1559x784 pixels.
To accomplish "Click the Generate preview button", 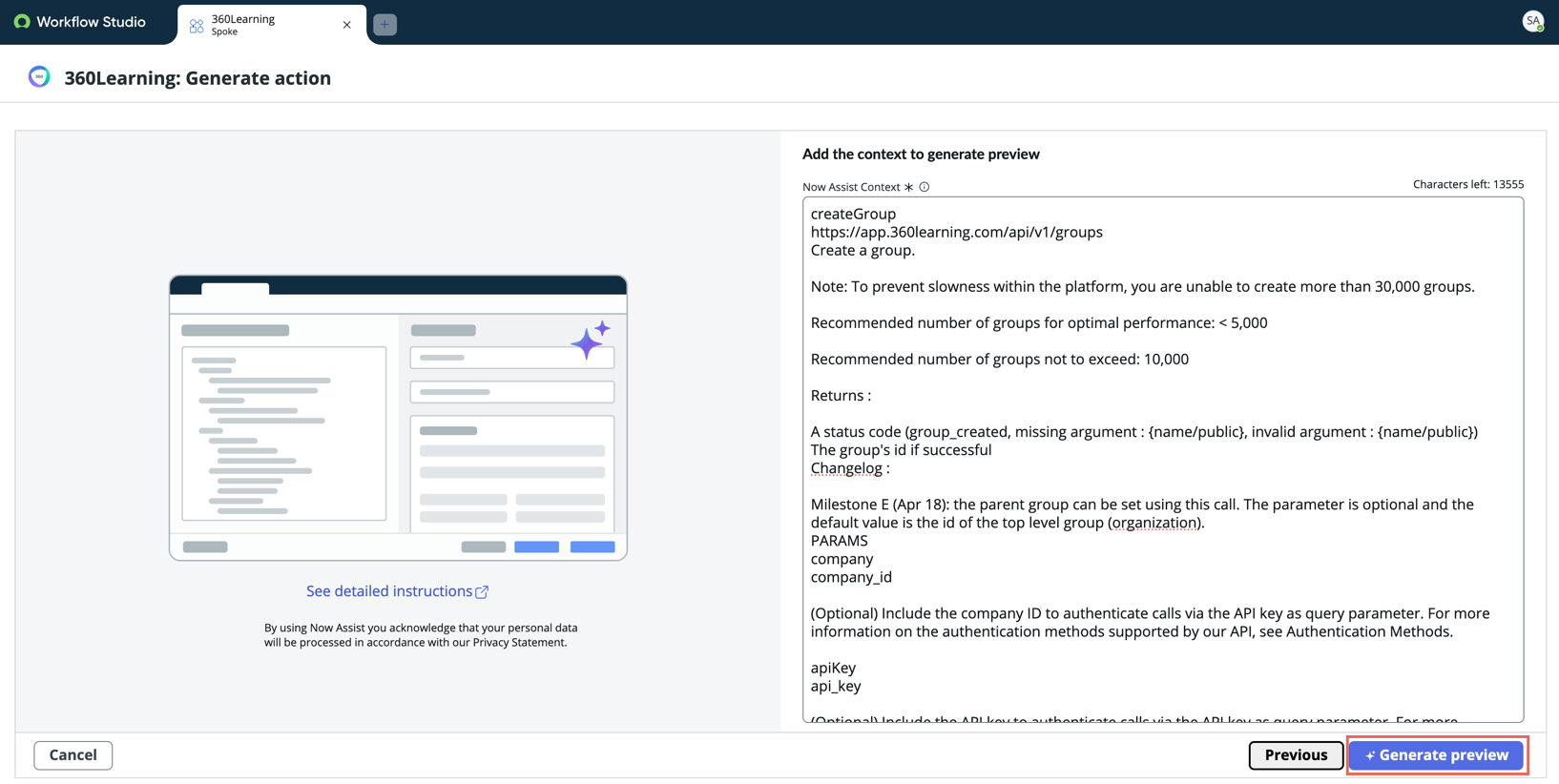I will [1436, 754].
